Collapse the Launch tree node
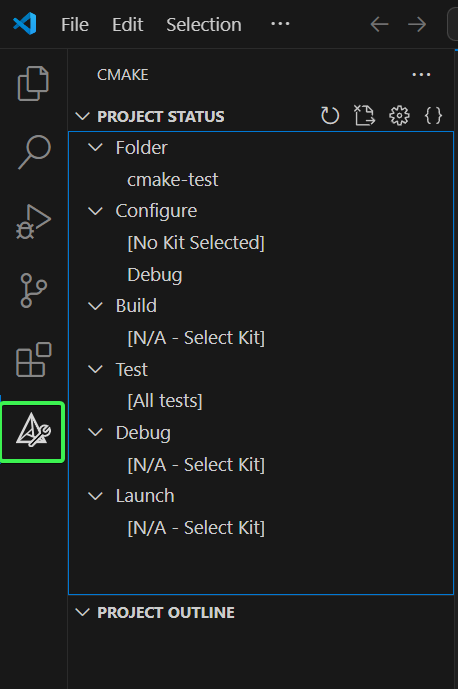This screenshot has height=689, width=458. click(95, 497)
